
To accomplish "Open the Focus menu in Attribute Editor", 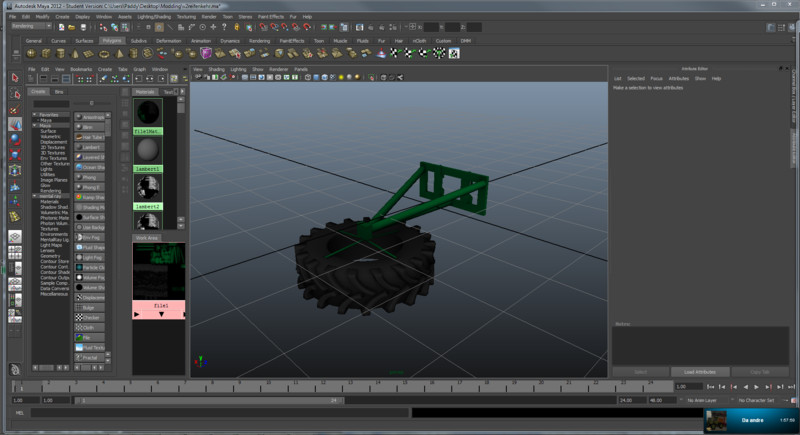I will [657, 79].
